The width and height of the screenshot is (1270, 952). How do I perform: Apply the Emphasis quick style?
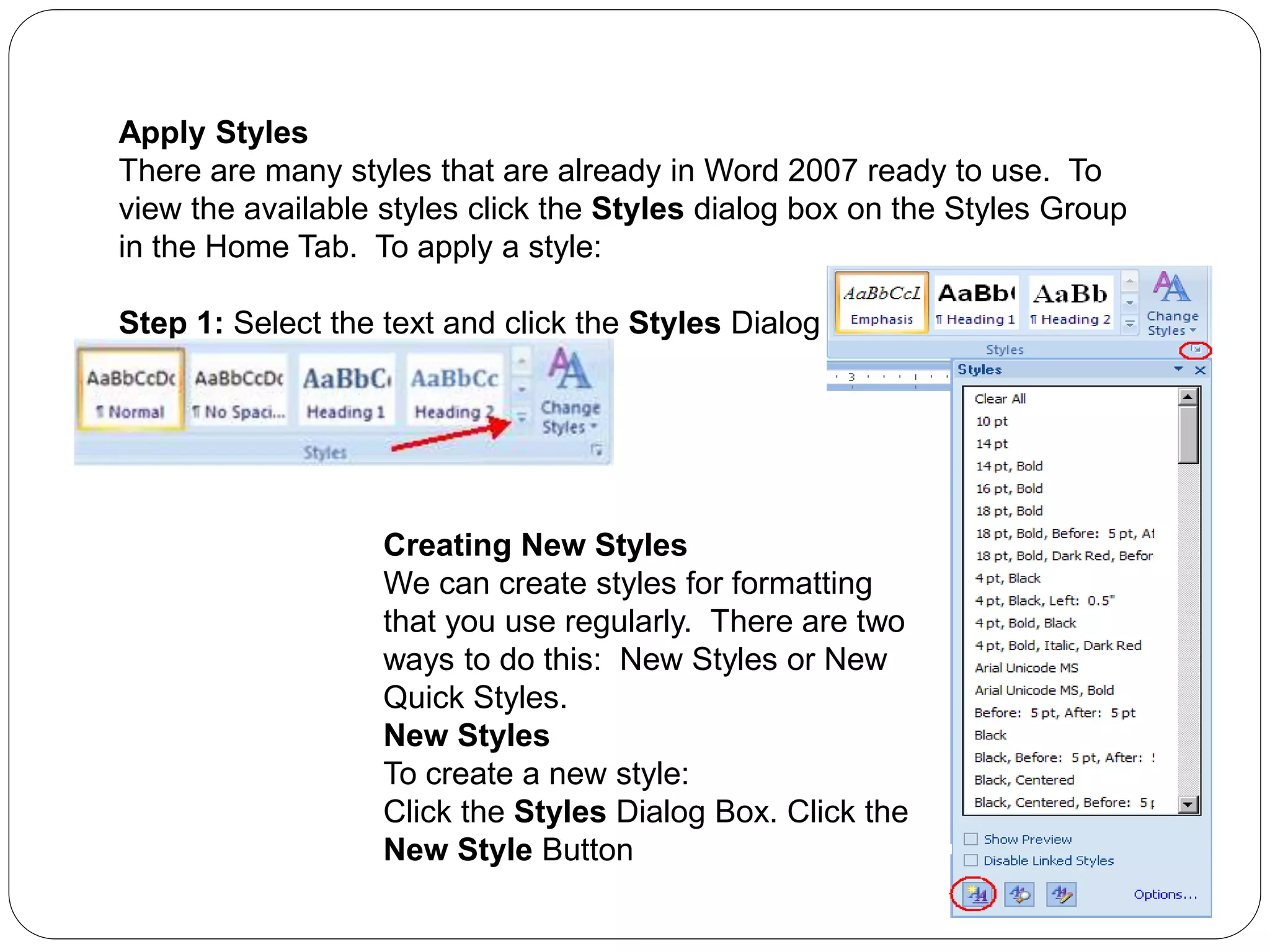click(x=881, y=302)
